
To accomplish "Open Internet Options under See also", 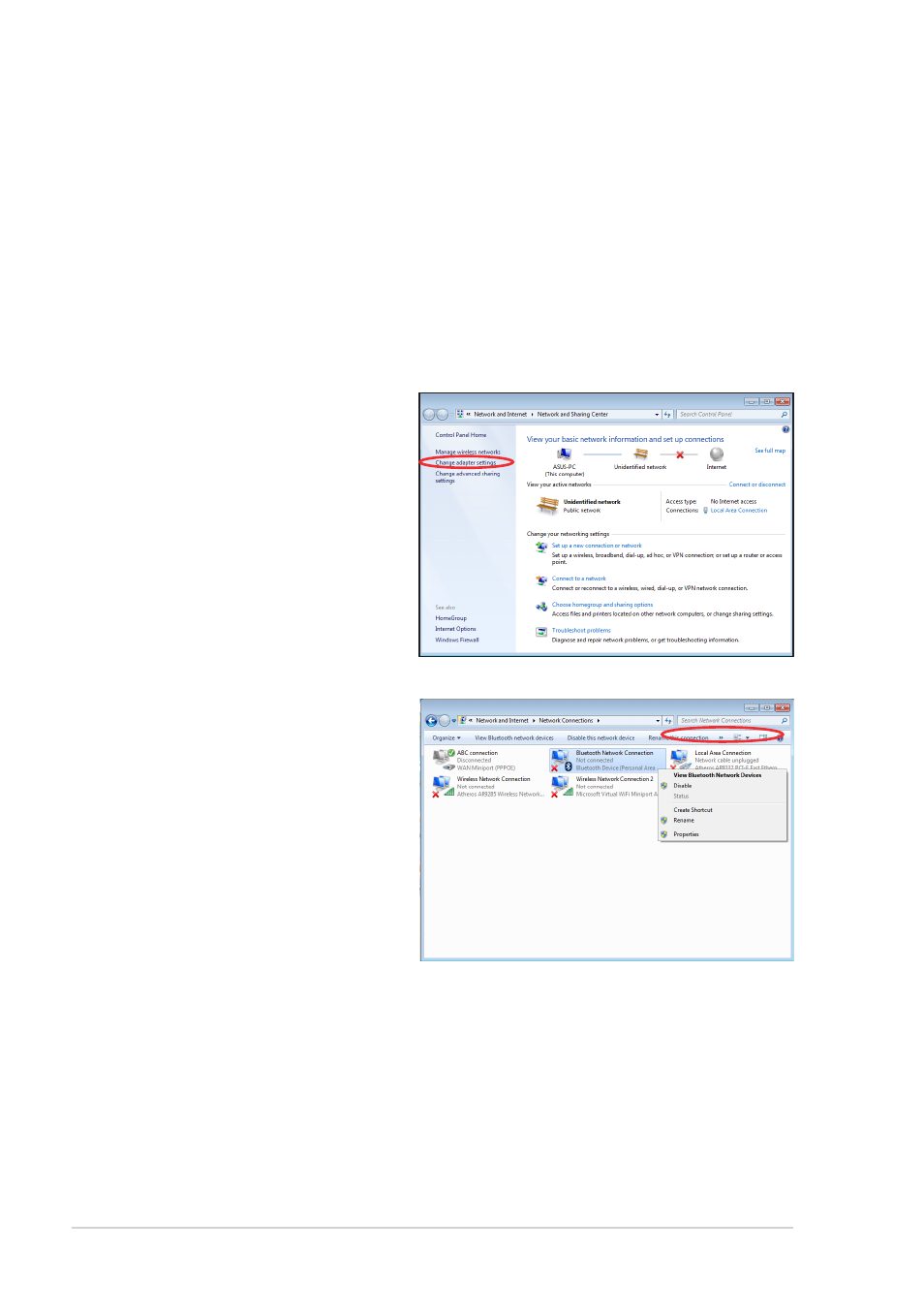I will [455, 629].
